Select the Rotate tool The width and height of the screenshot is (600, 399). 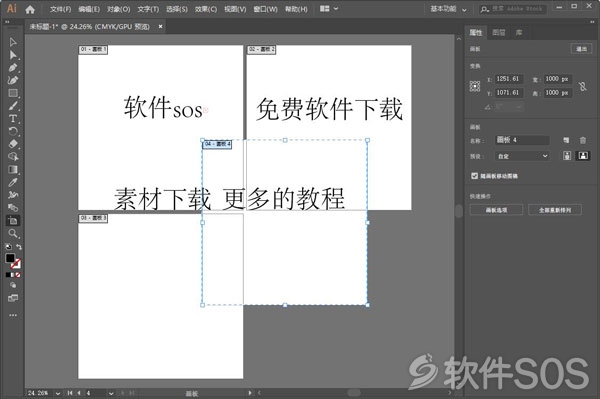click(x=13, y=131)
